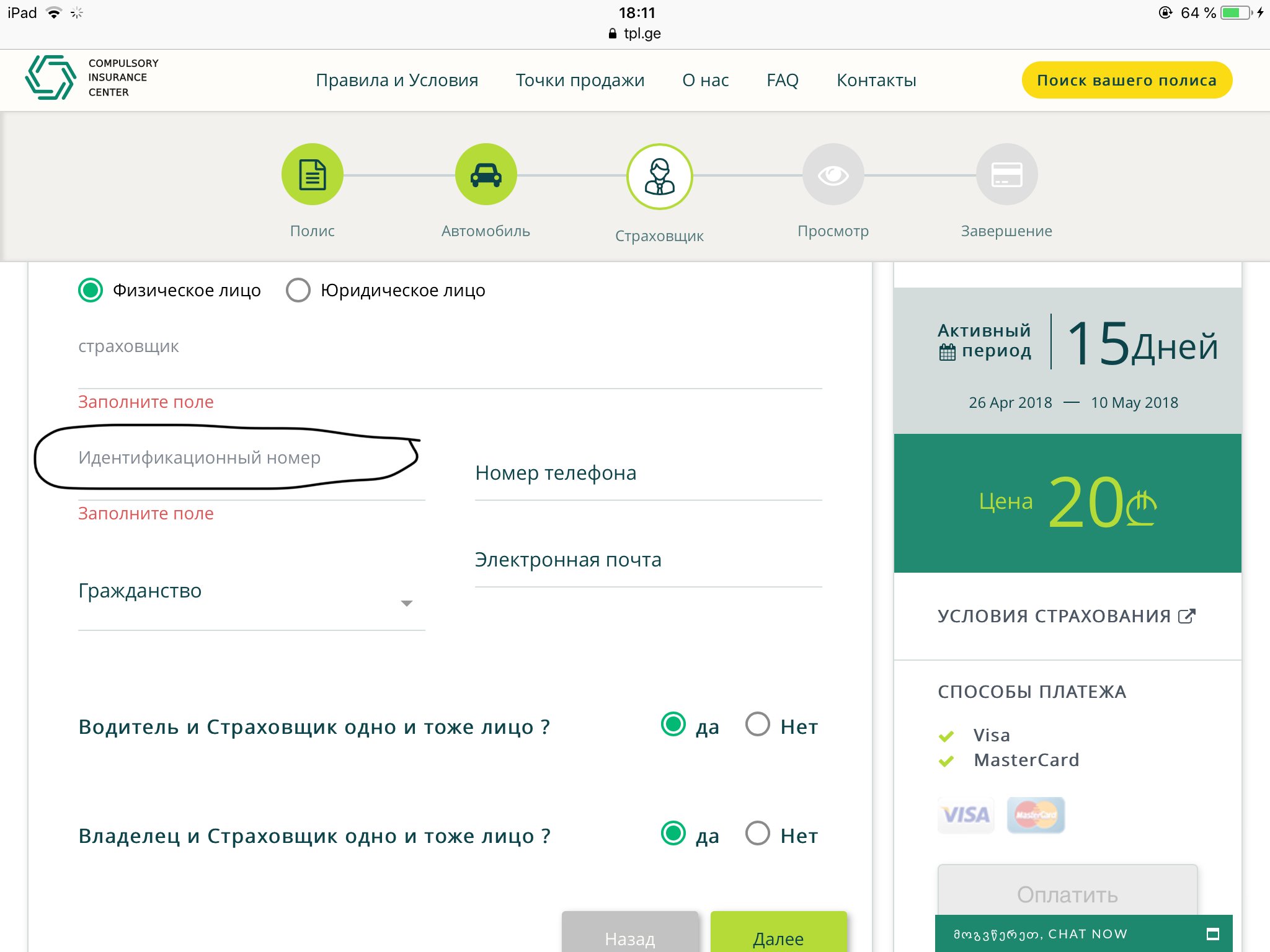The height and width of the screenshot is (952, 1270).
Task: Expand the Гражданство dropdown arrow
Action: point(407,604)
